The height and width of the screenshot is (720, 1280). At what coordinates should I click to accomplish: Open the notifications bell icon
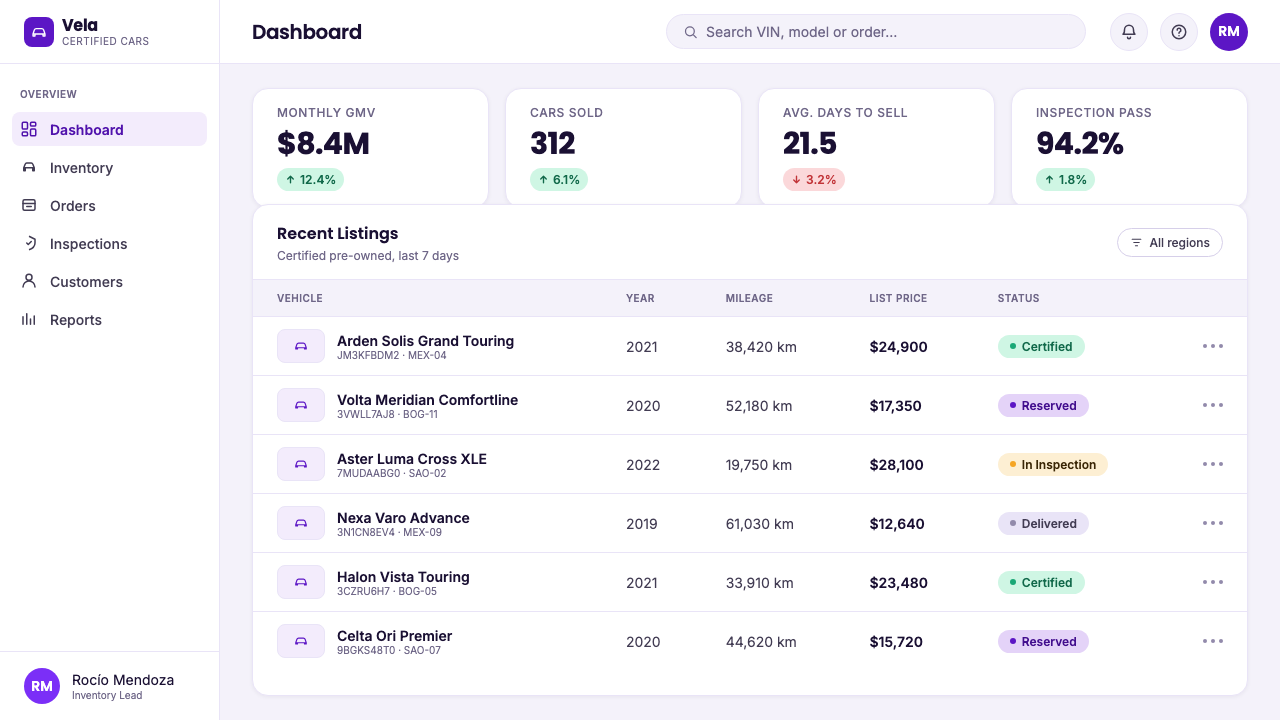pos(1129,32)
